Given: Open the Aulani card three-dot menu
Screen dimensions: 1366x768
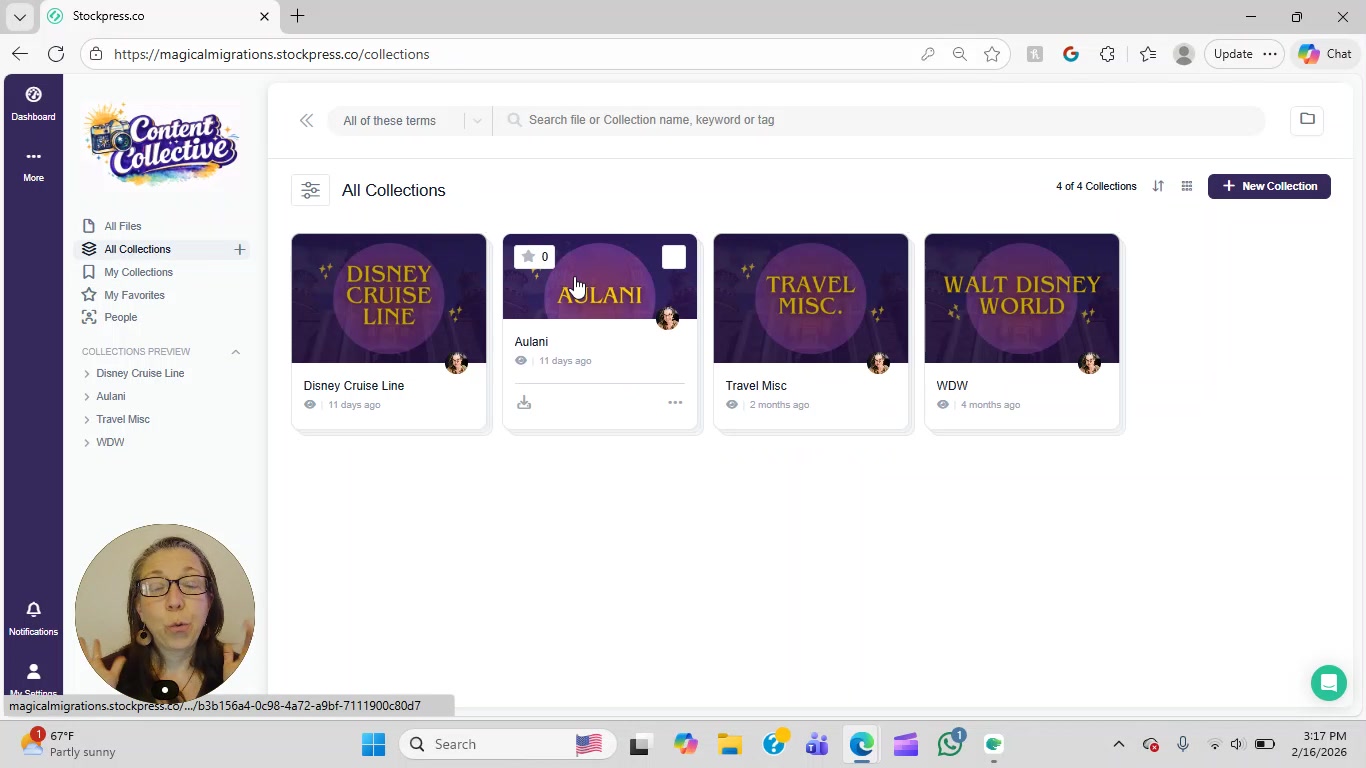Looking at the screenshot, I should (675, 403).
